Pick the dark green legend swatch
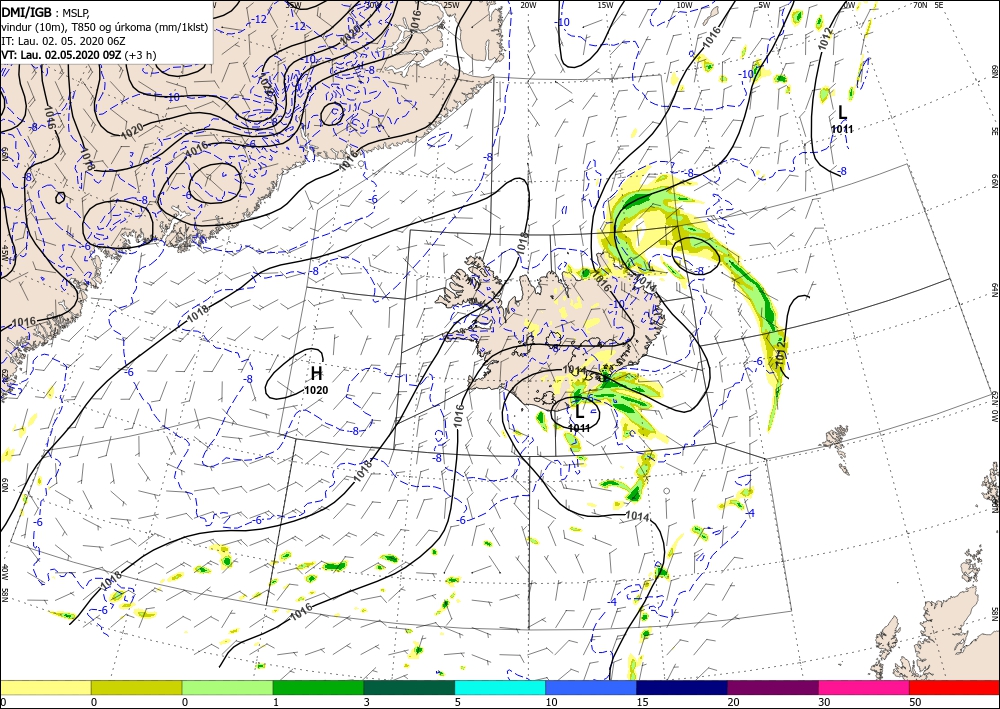The image size is (1000, 709). (x=409, y=687)
